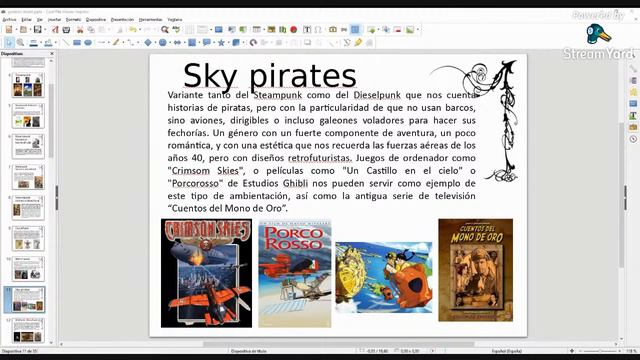Expand the Undo dropdown arrow

coord(140,29)
